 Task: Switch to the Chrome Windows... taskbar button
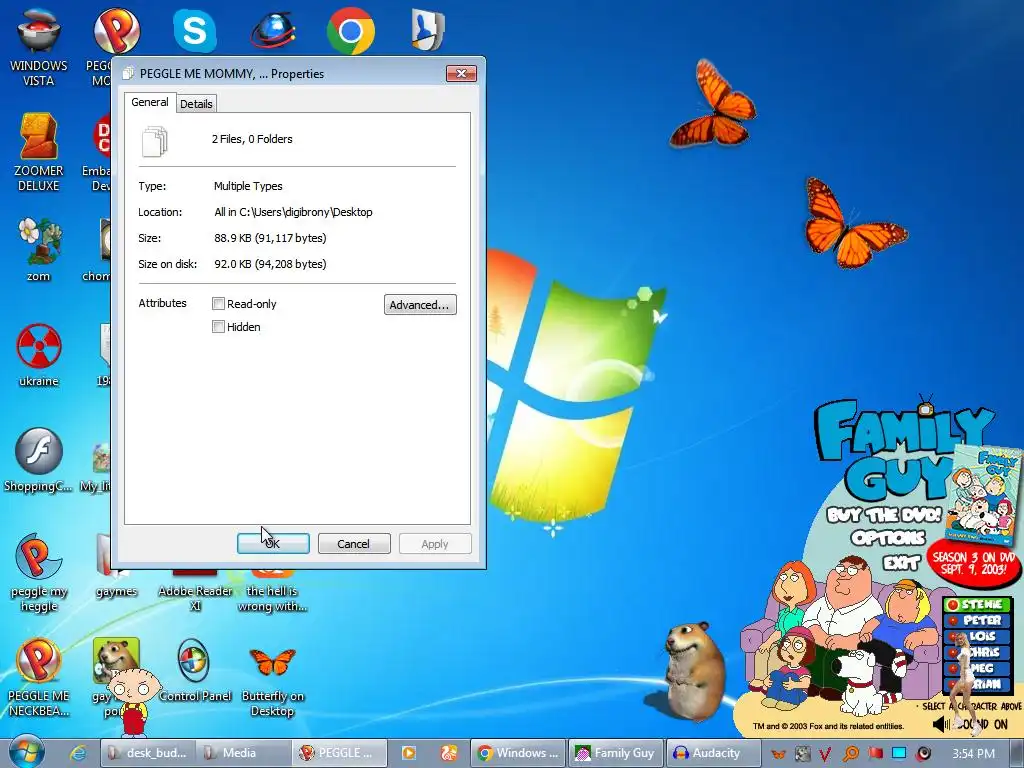pyautogui.click(x=519, y=753)
